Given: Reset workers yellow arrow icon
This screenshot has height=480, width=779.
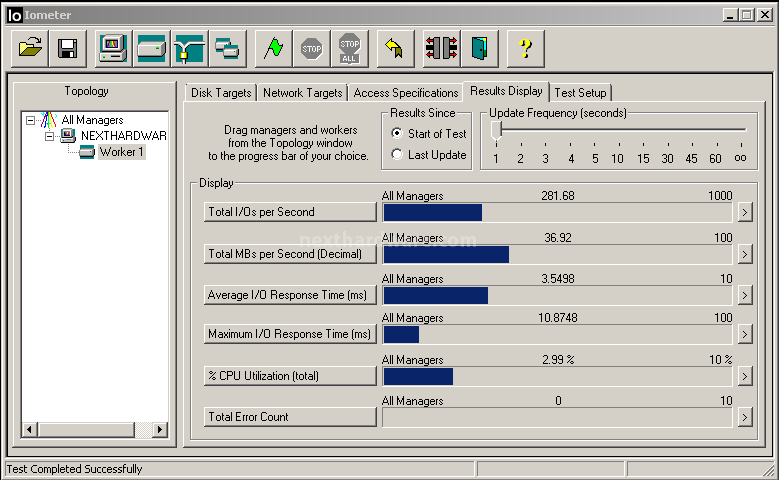Looking at the screenshot, I should click(395, 49).
